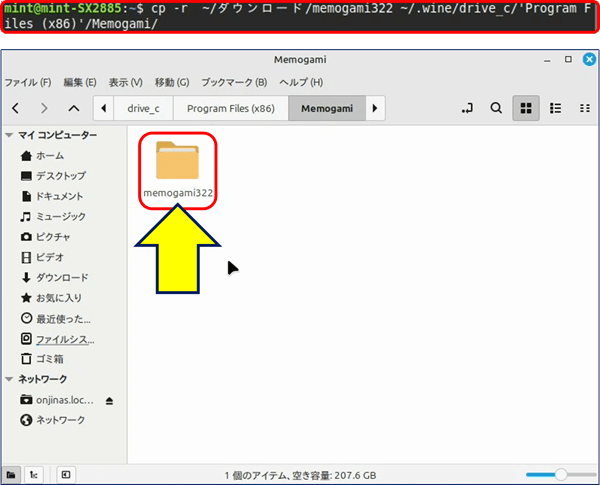
Task: Open お気に入り in the sidebar
Action: 51,298
